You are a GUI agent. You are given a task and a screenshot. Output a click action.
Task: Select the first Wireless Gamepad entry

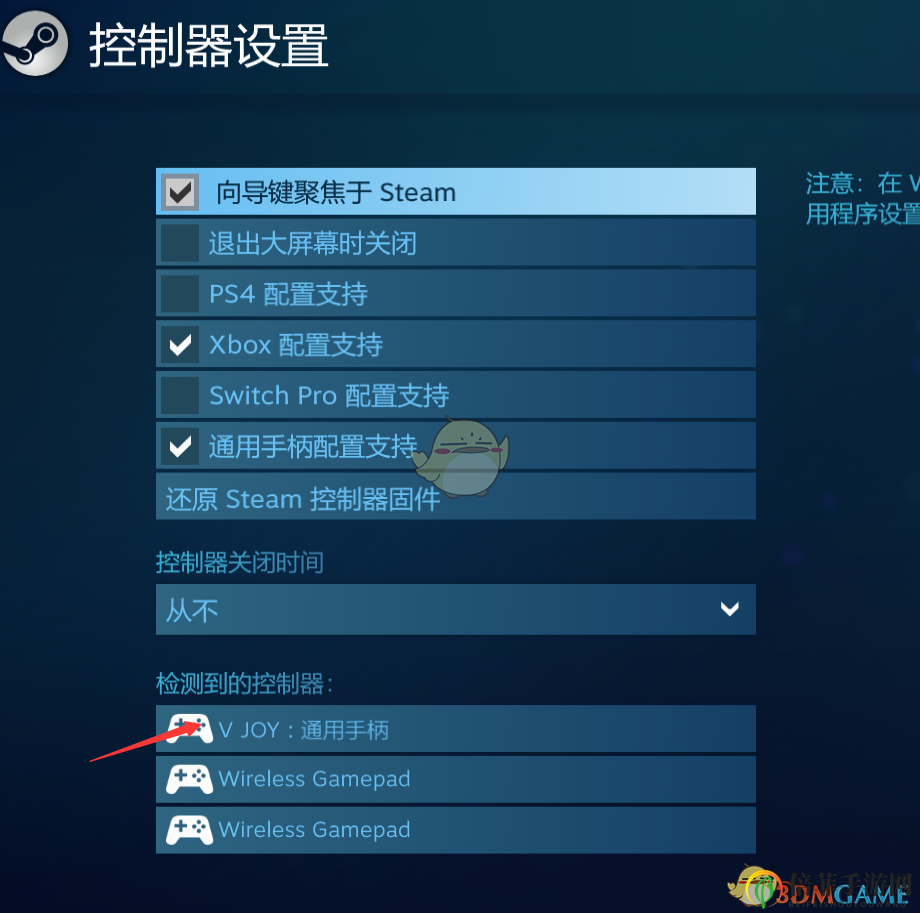pyautogui.click(x=455, y=779)
